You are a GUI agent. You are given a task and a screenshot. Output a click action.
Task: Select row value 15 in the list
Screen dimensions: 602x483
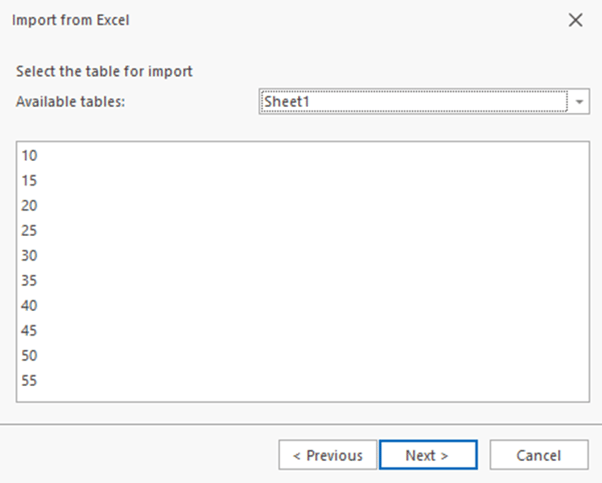click(x=29, y=181)
